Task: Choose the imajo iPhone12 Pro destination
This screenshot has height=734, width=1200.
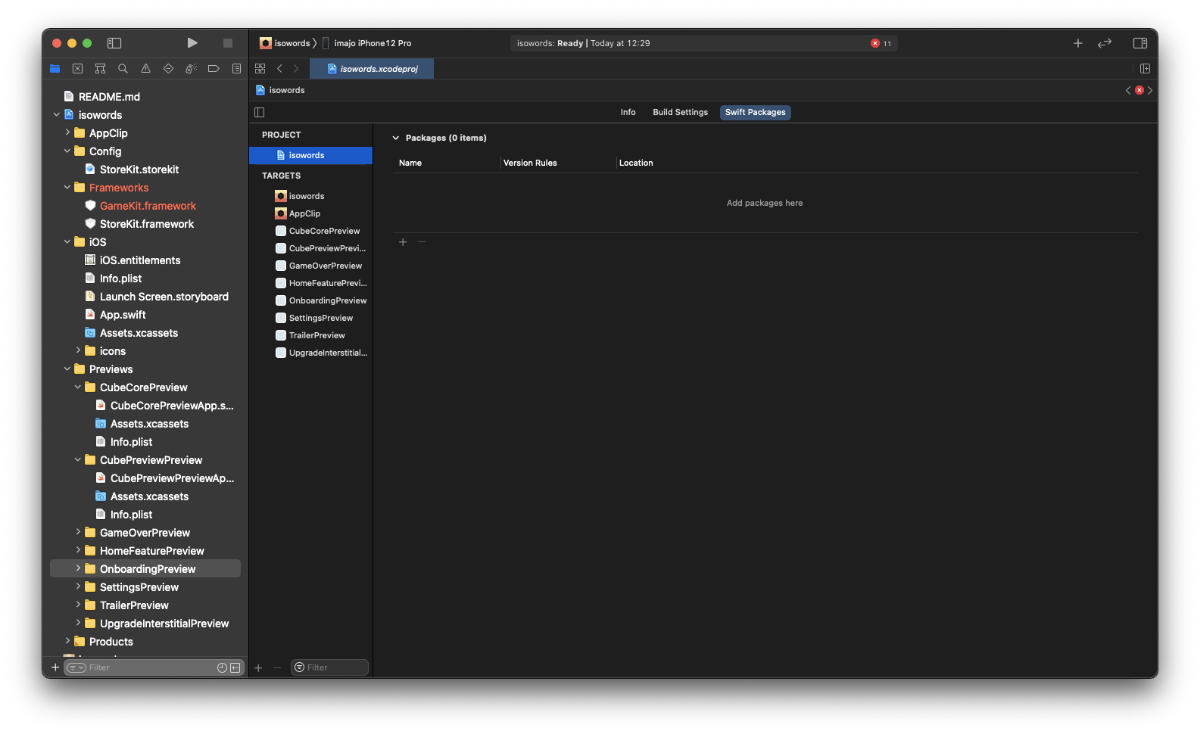Action: (x=366, y=43)
